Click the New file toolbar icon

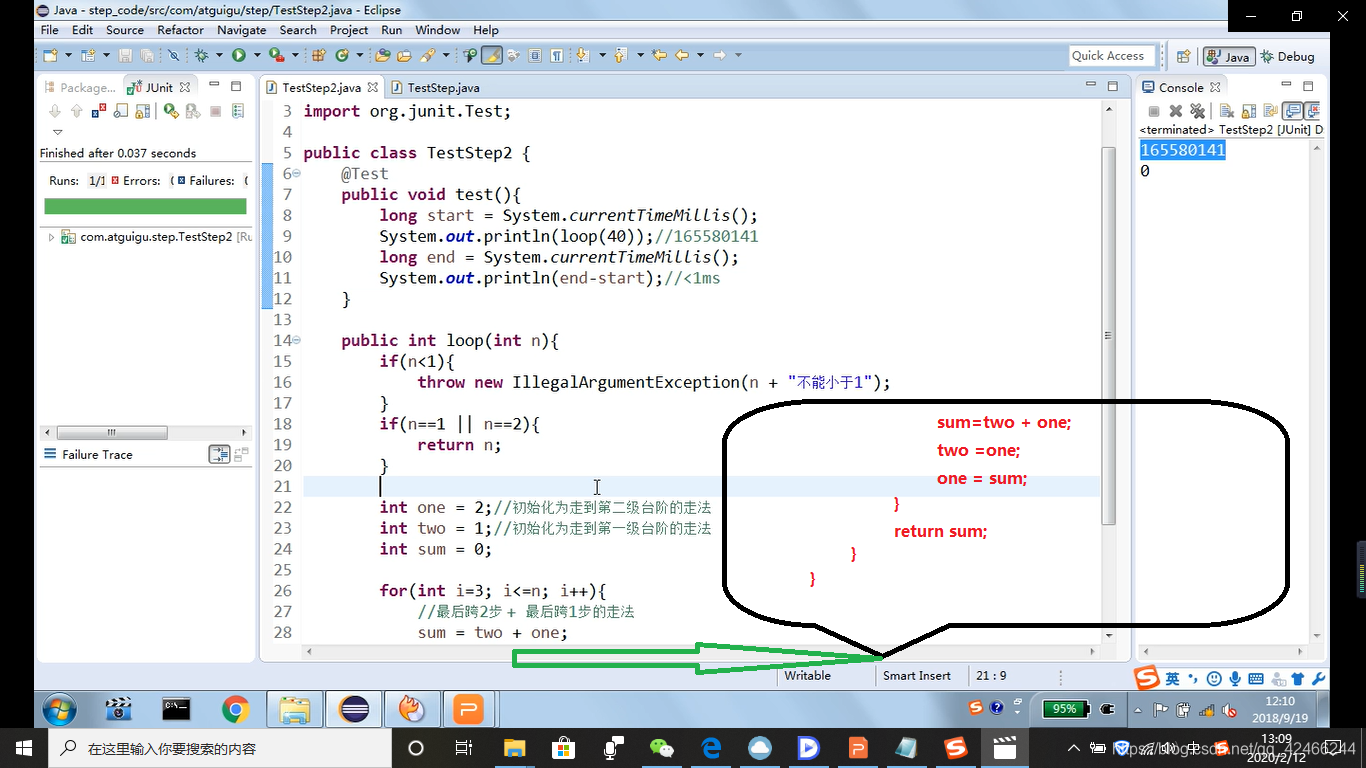[x=50, y=55]
